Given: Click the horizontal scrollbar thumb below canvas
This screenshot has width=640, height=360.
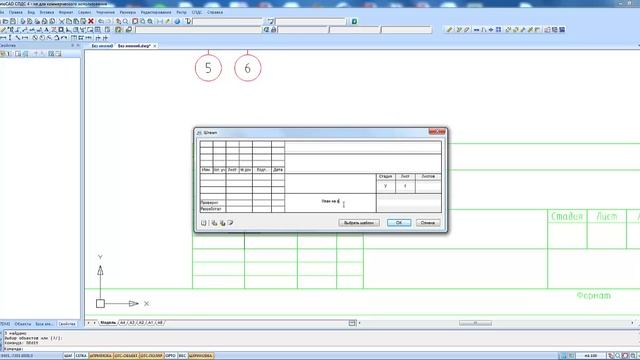Looking at the screenshot, I should pyautogui.click(x=475, y=323).
